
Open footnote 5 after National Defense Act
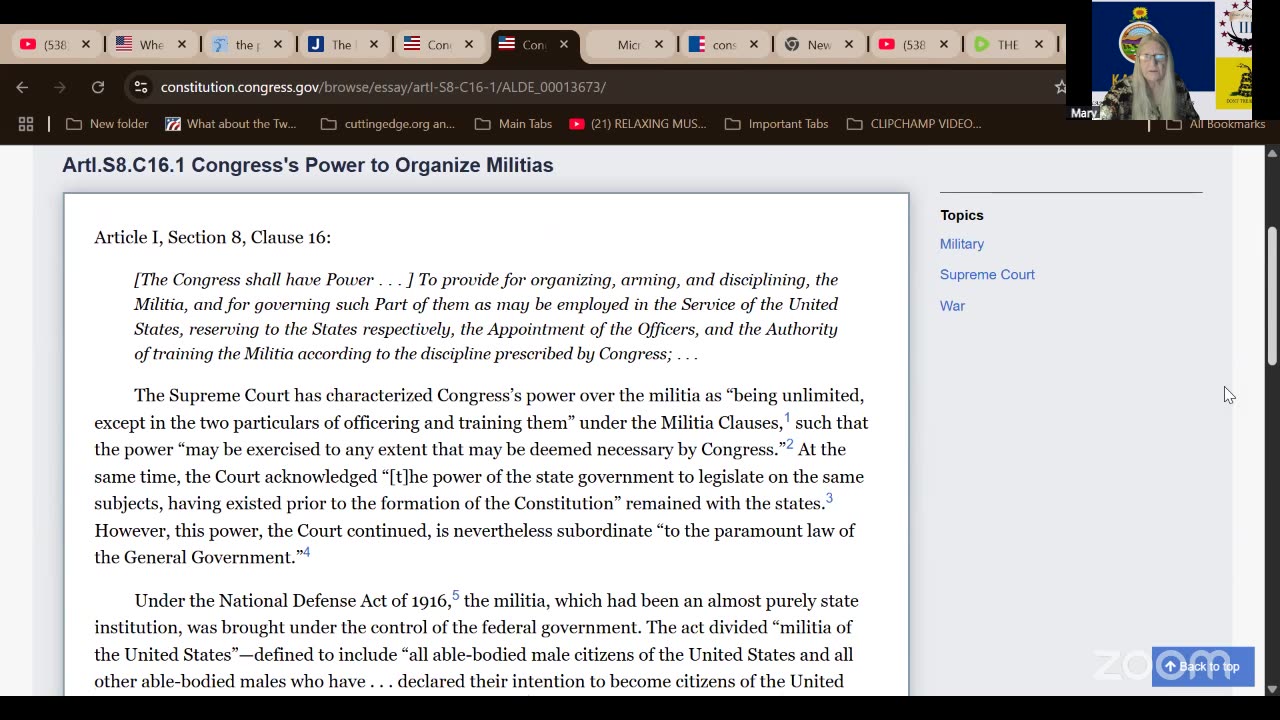456,596
